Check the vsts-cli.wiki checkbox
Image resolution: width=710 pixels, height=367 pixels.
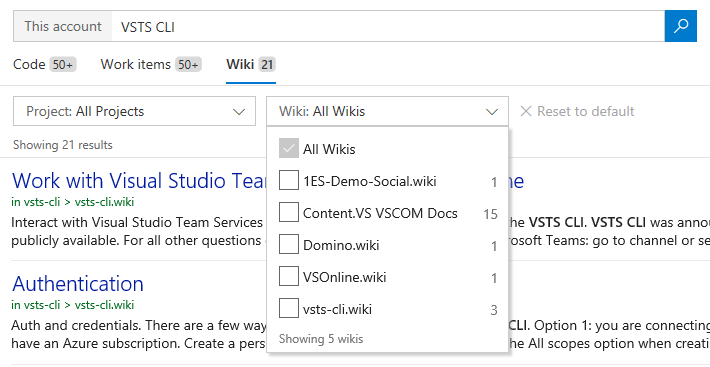point(288,309)
